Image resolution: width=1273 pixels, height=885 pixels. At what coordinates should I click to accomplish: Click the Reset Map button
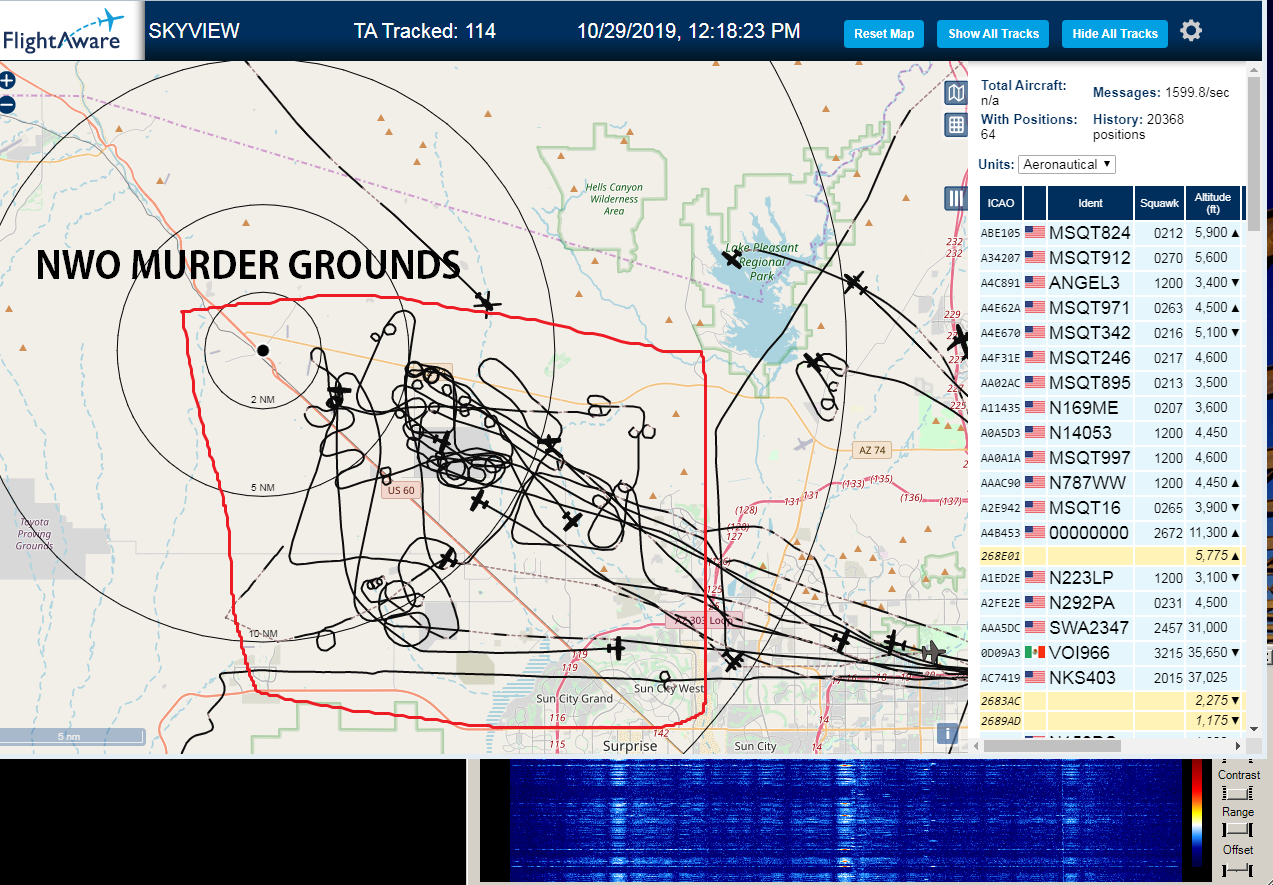pos(884,34)
